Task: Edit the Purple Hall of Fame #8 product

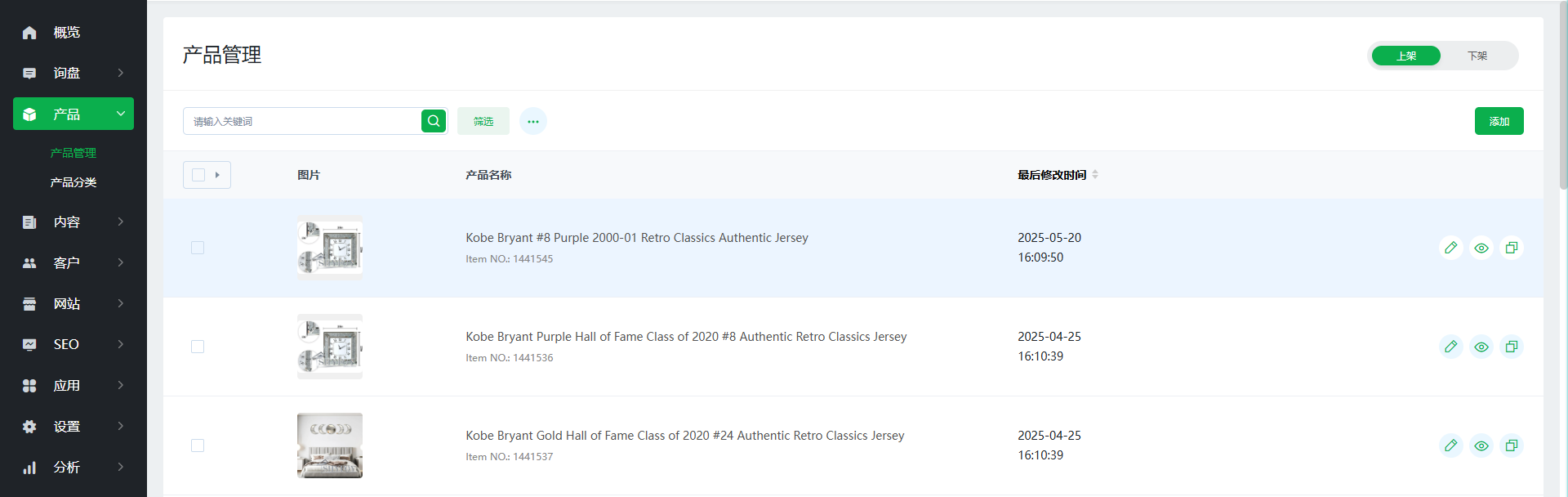Action: tap(1451, 347)
